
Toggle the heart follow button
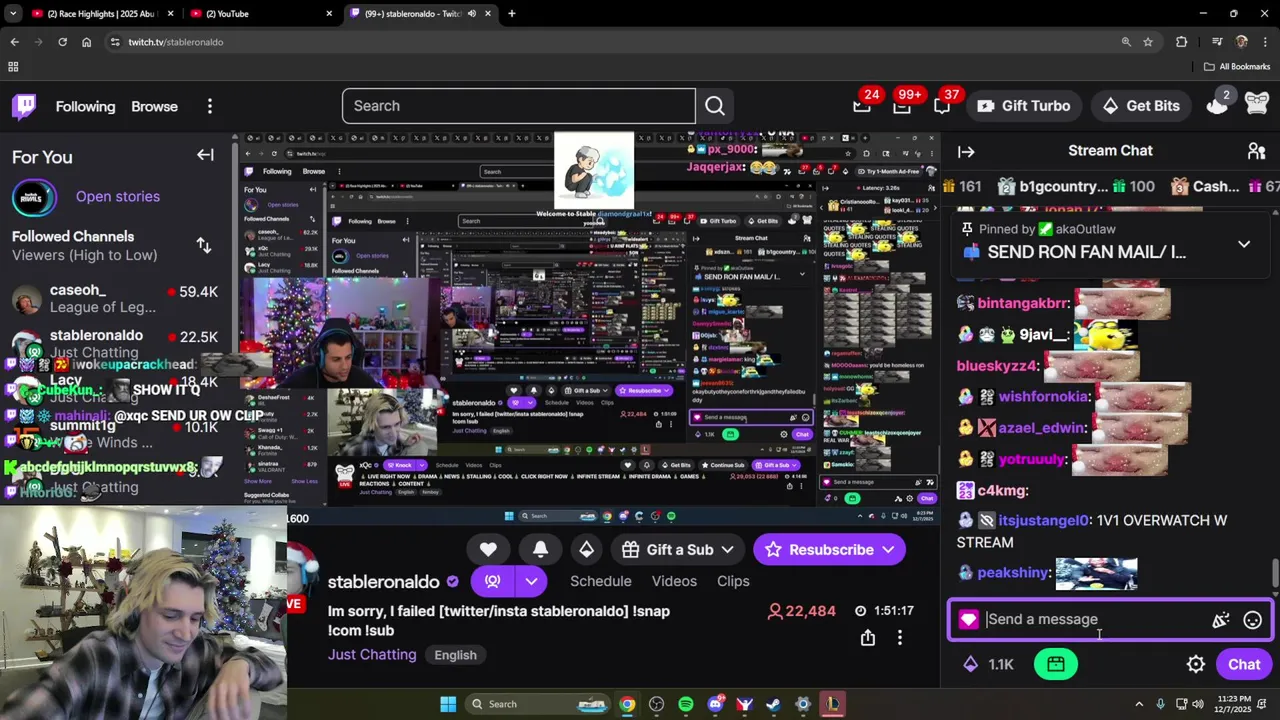pyautogui.click(x=488, y=549)
